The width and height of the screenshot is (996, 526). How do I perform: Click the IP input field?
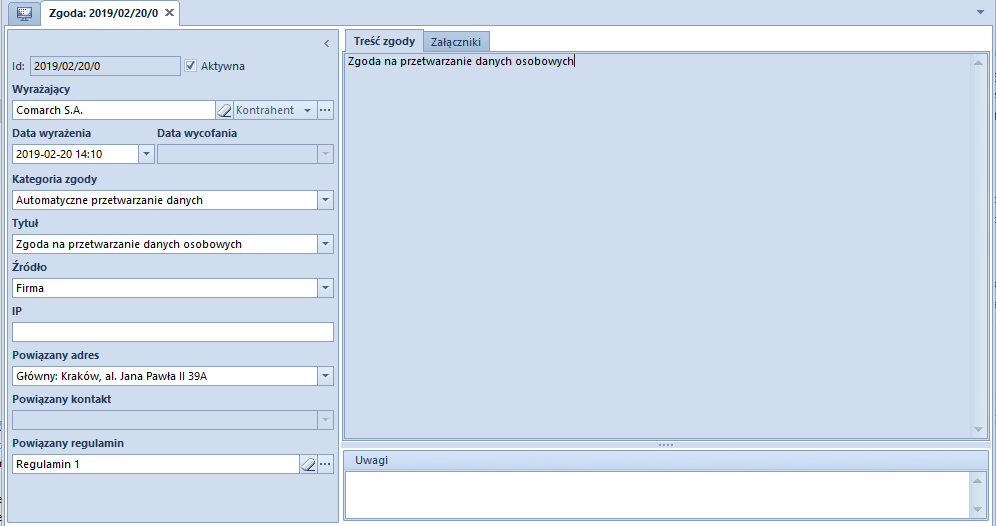click(x=173, y=332)
